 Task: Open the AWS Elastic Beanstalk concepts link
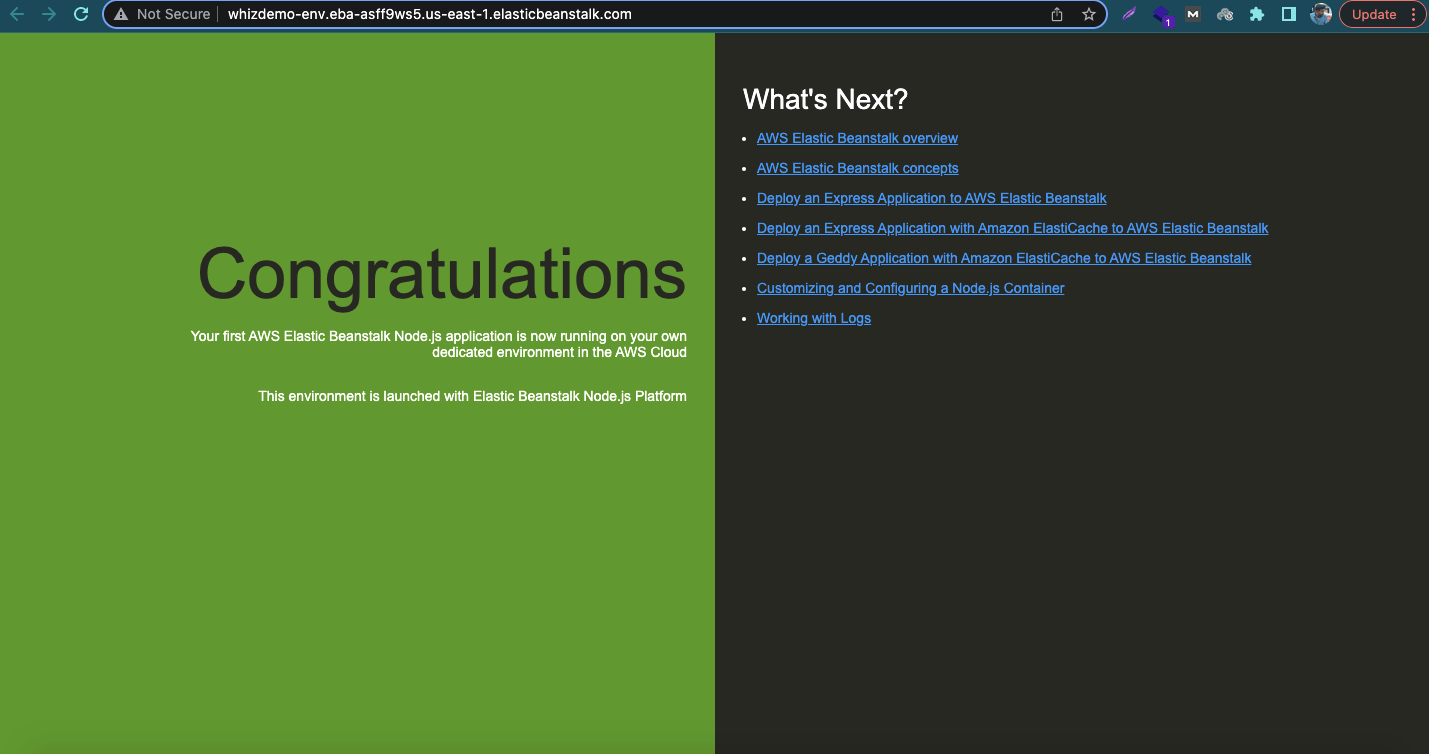857,168
